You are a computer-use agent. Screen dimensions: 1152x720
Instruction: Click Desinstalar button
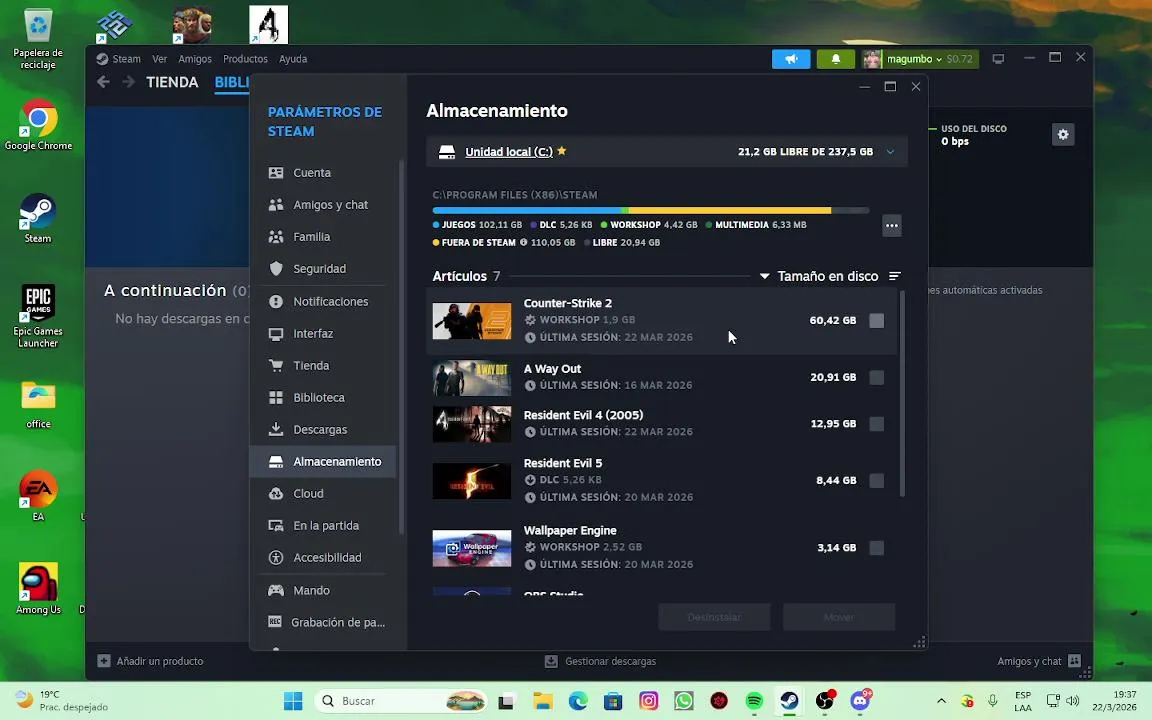coord(714,617)
